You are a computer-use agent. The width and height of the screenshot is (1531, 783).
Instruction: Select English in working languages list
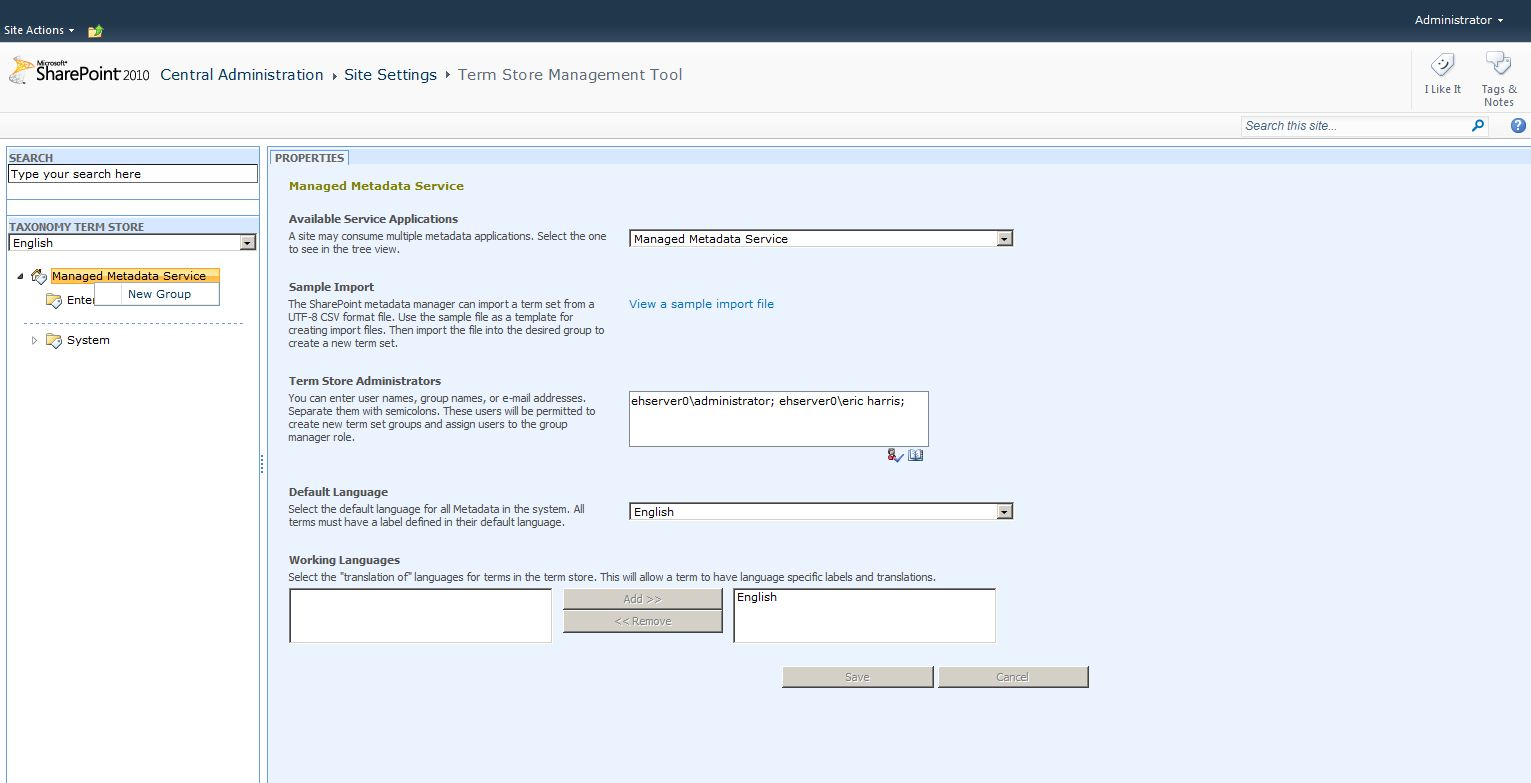[x=757, y=597]
